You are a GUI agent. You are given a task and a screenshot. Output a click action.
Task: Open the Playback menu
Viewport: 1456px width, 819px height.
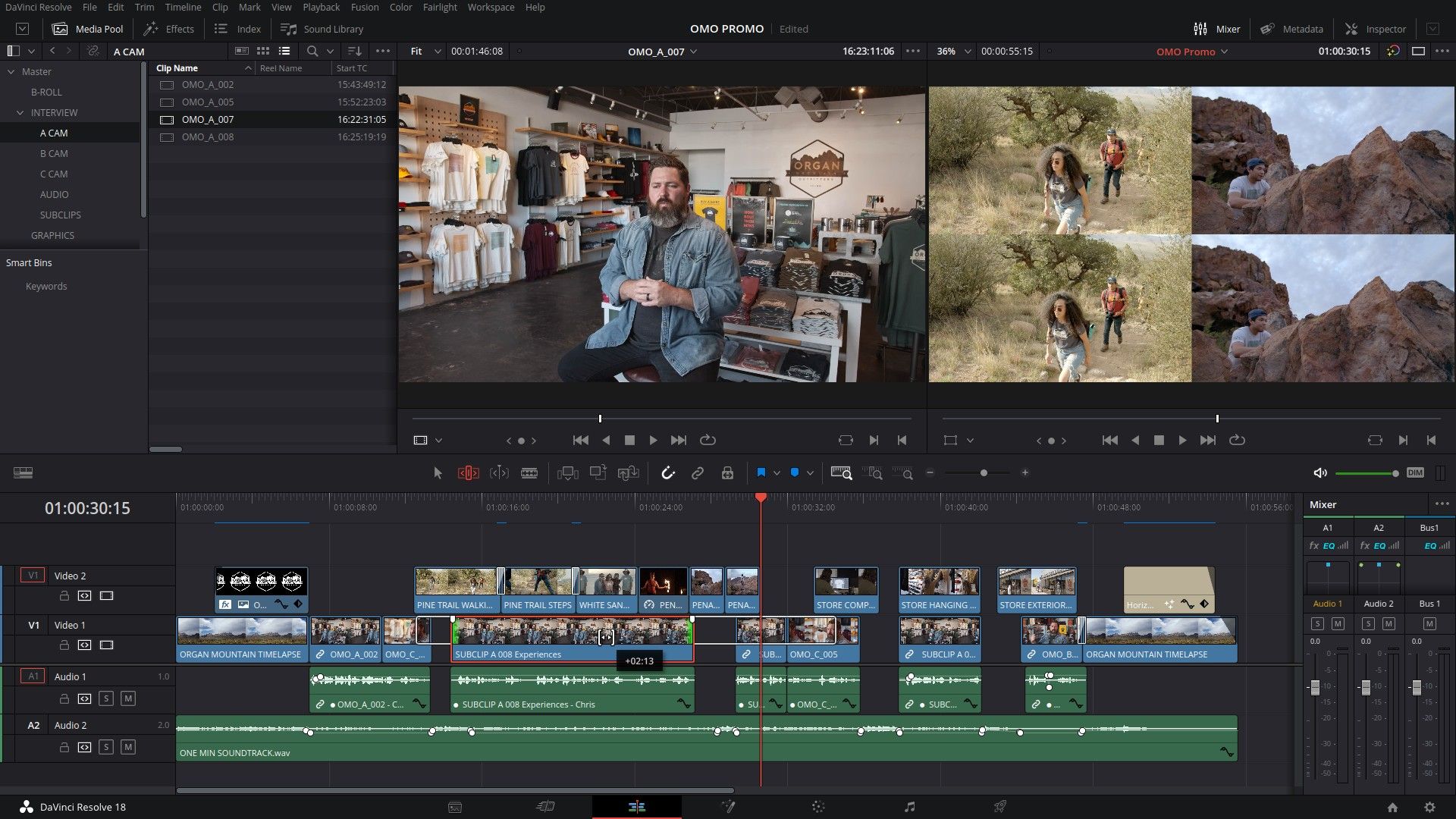320,7
